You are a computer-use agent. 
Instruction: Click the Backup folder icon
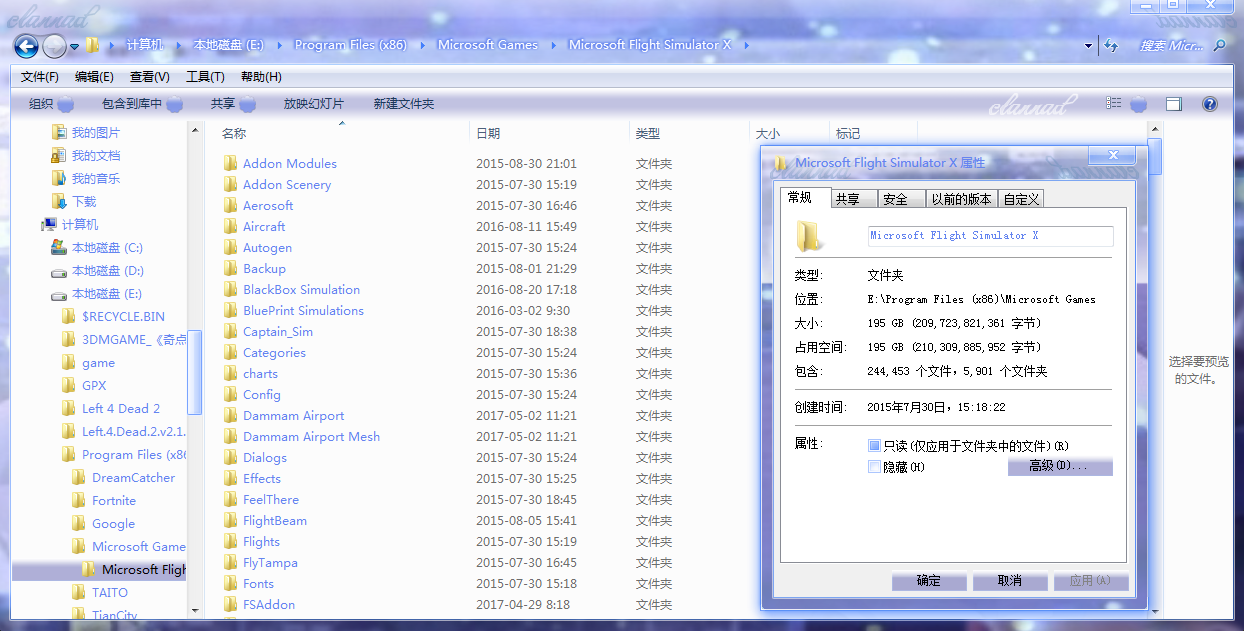coord(230,268)
